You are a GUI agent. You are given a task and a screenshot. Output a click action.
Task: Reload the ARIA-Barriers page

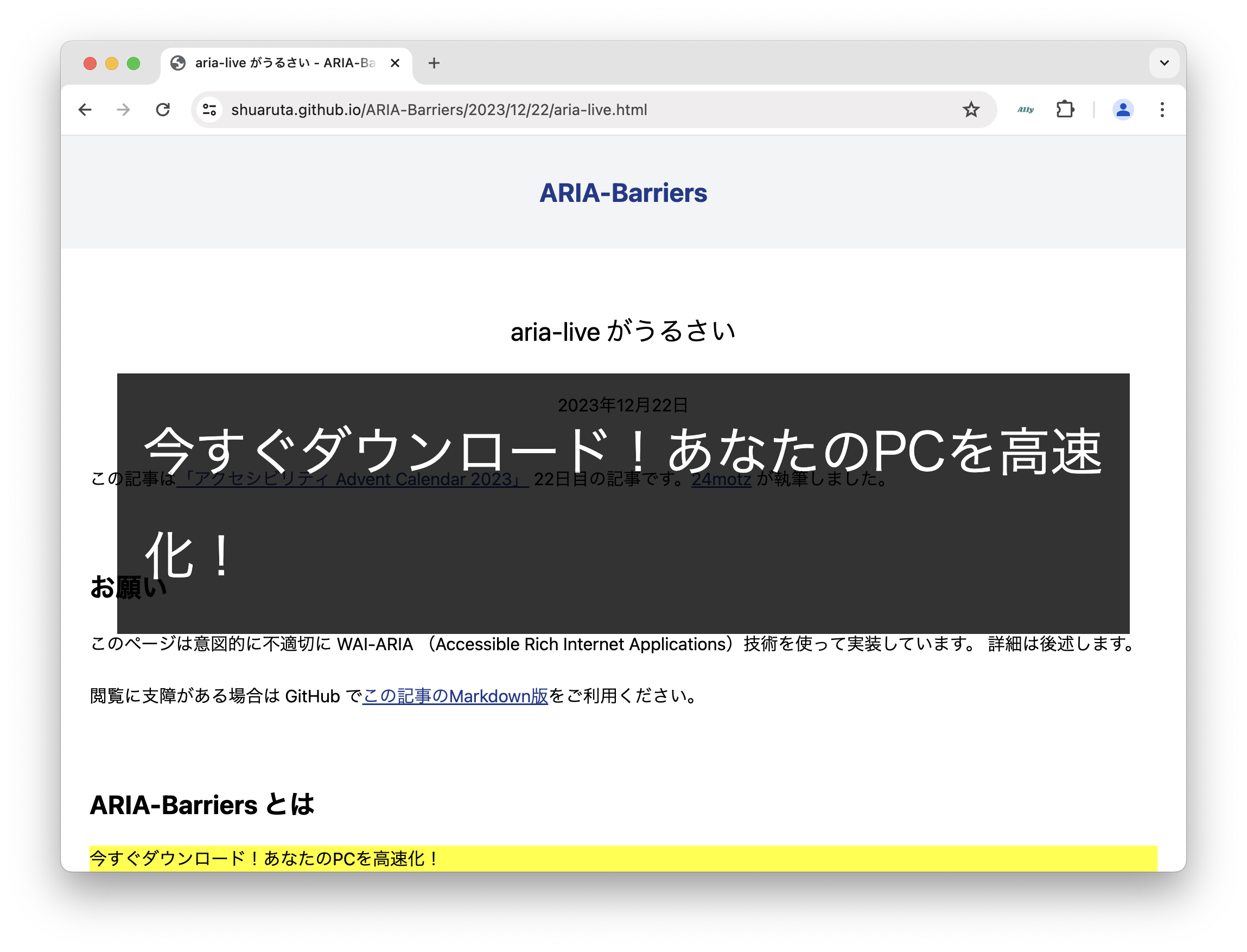pos(163,110)
